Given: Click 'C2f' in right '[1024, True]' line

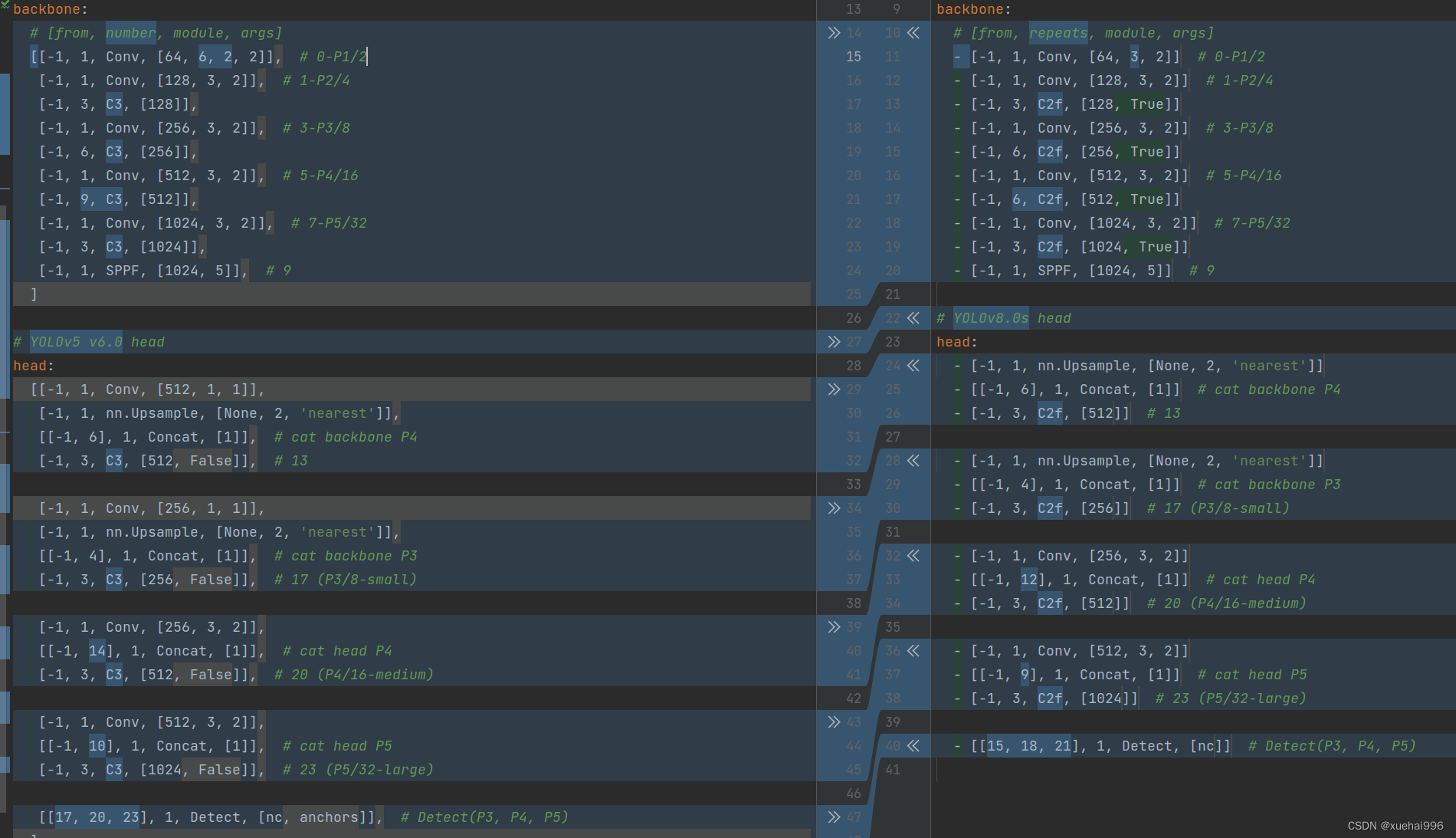Looking at the screenshot, I should [x=1050, y=247].
